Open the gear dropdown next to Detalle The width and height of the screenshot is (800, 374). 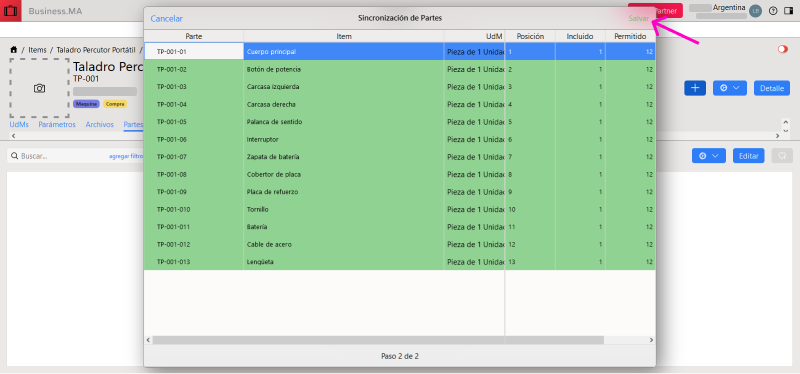[x=730, y=88]
